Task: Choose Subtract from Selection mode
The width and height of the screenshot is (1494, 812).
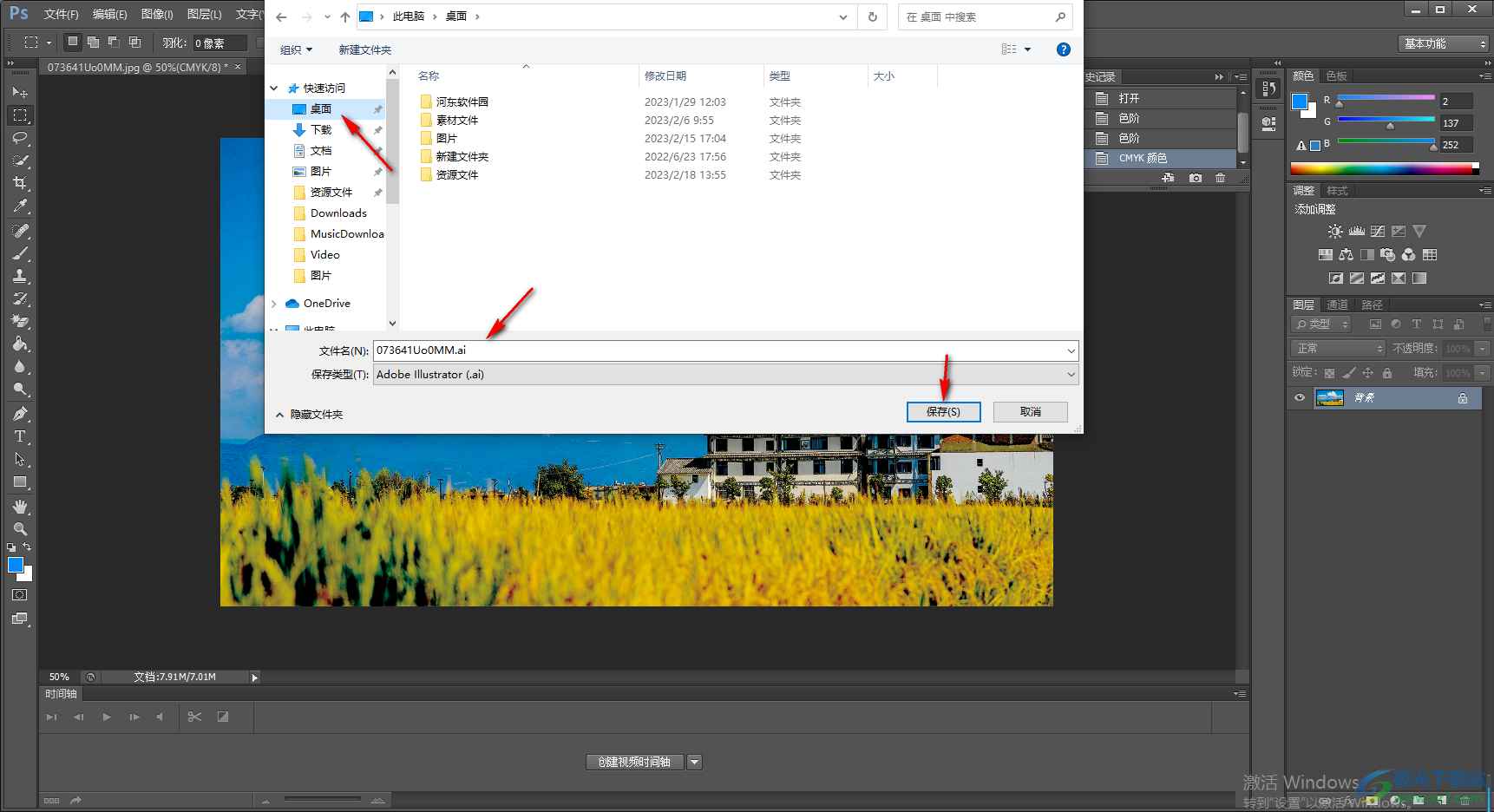Action: point(114,42)
